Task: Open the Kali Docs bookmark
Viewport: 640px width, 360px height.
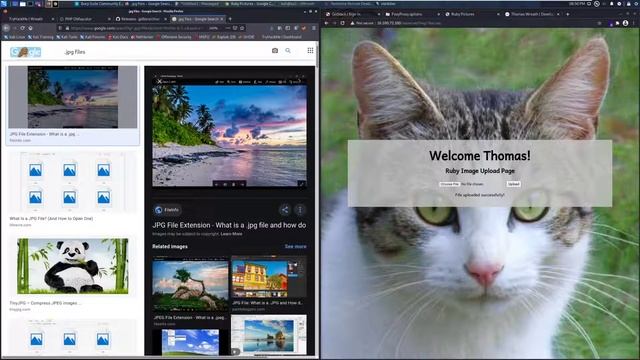Action: 118,37
